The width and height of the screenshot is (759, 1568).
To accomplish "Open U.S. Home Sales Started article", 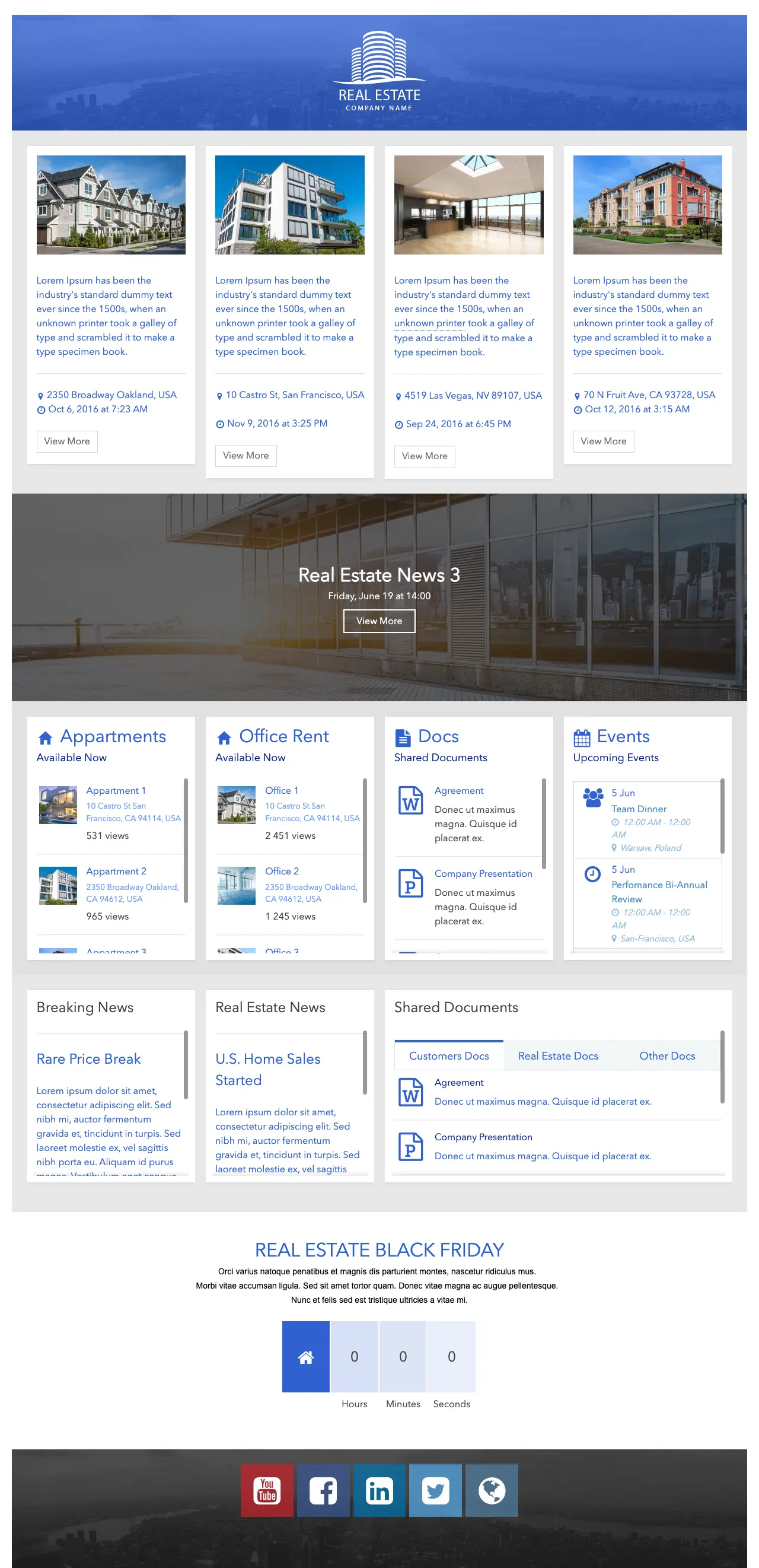I will (267, 1070).
